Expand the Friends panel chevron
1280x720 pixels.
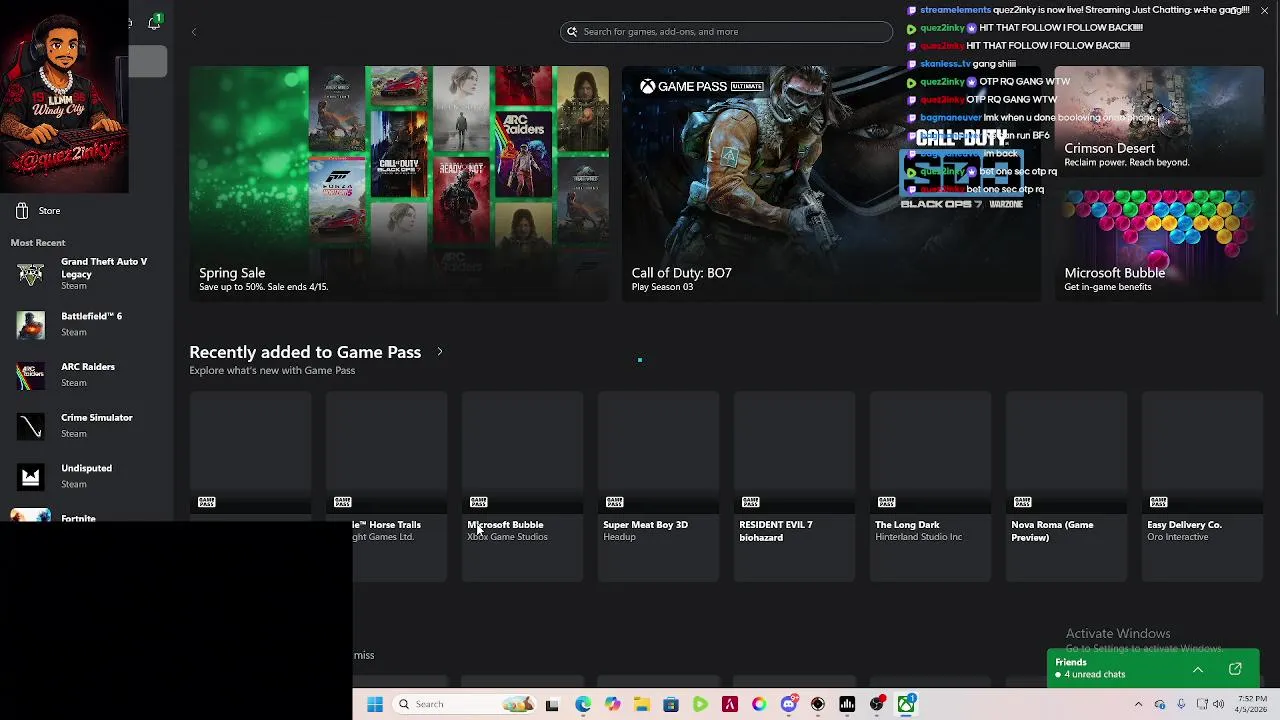pos(1197,669)
